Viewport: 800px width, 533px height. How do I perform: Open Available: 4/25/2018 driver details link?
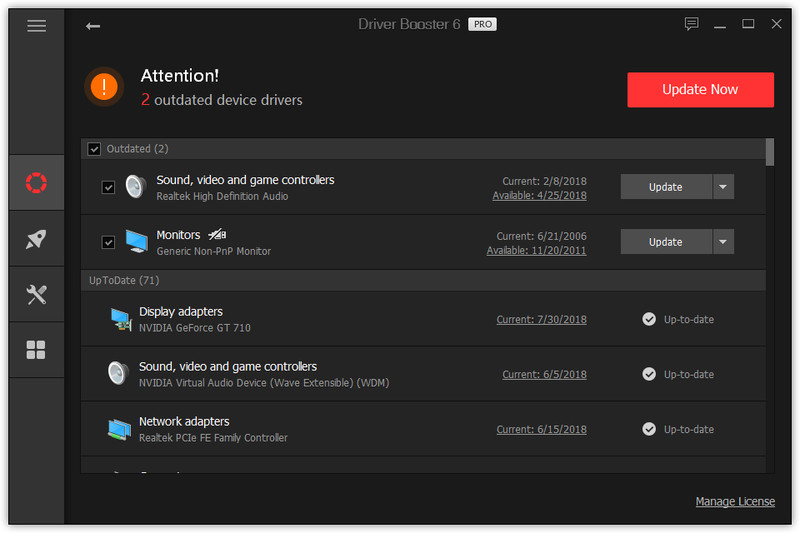(539, 195)
